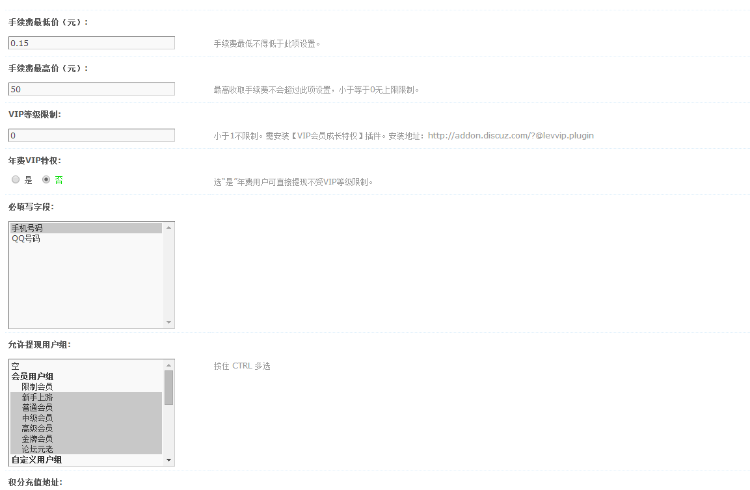Select 手机号码 in the 必填写字段 list
The image size is (750, 490).
(86, 228)
